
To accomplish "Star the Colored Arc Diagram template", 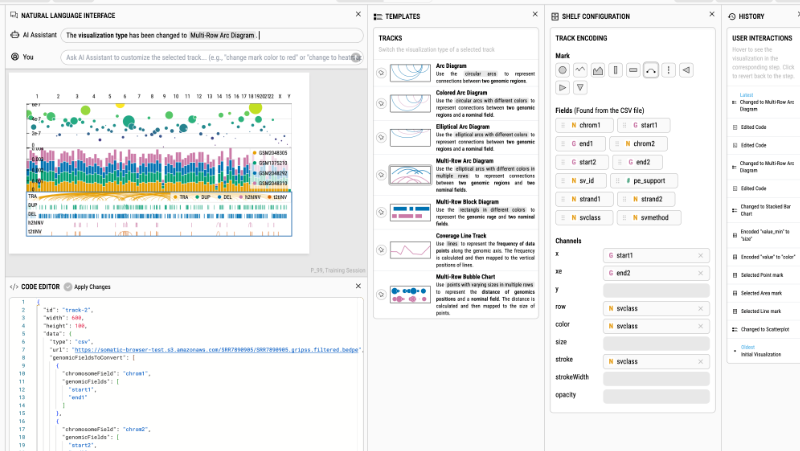I will pos(381,104).
